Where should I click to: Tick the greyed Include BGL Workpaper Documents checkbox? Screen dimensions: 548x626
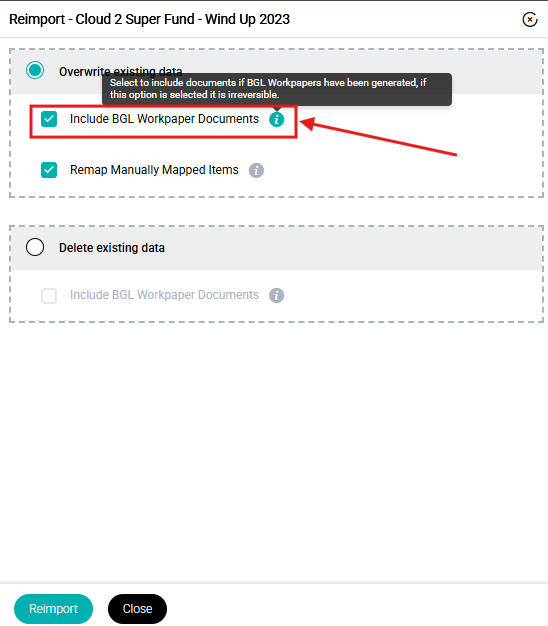49,296
